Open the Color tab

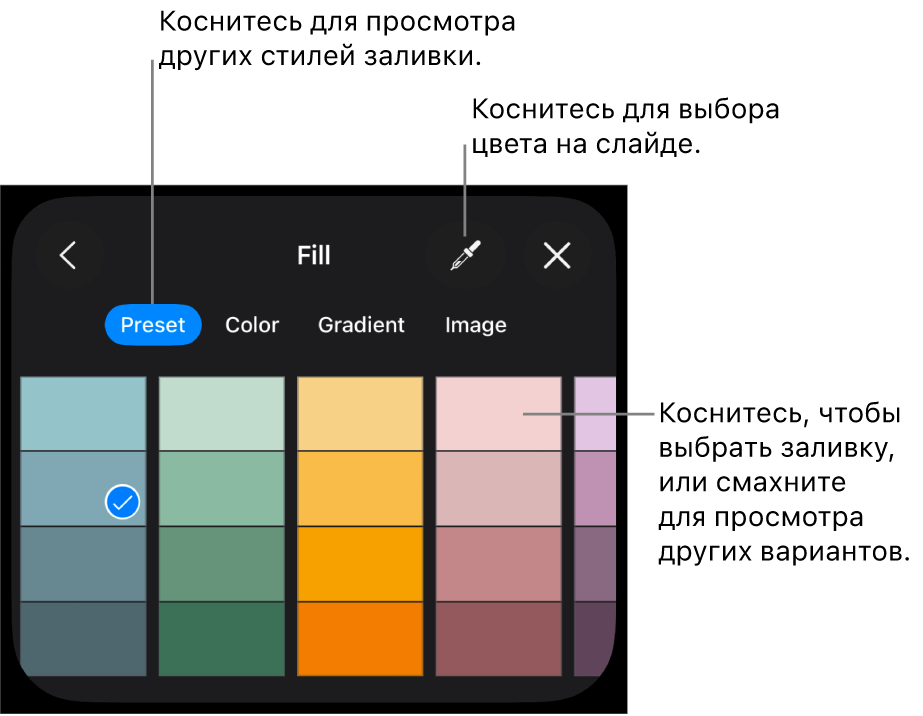(252, 325)
